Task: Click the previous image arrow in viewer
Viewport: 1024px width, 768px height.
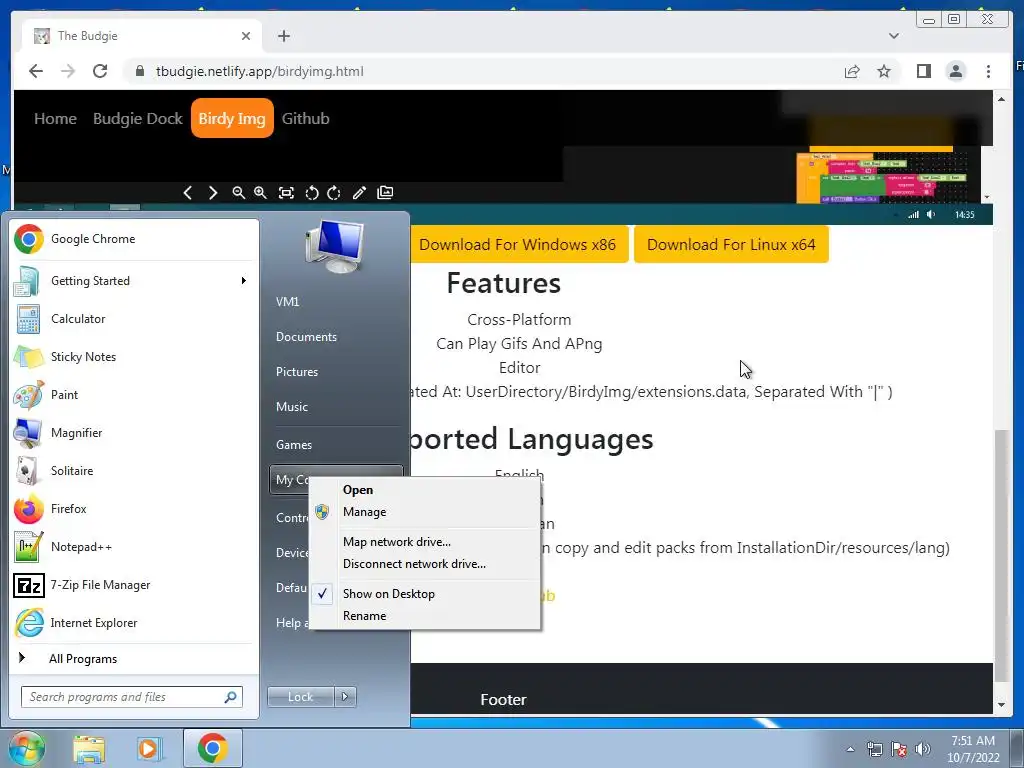Action: pyautogui.click(x=188, y=193)
